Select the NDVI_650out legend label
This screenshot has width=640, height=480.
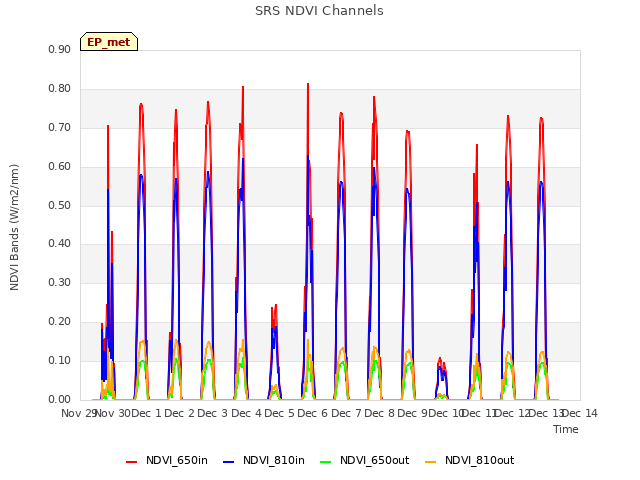(374, 460)
